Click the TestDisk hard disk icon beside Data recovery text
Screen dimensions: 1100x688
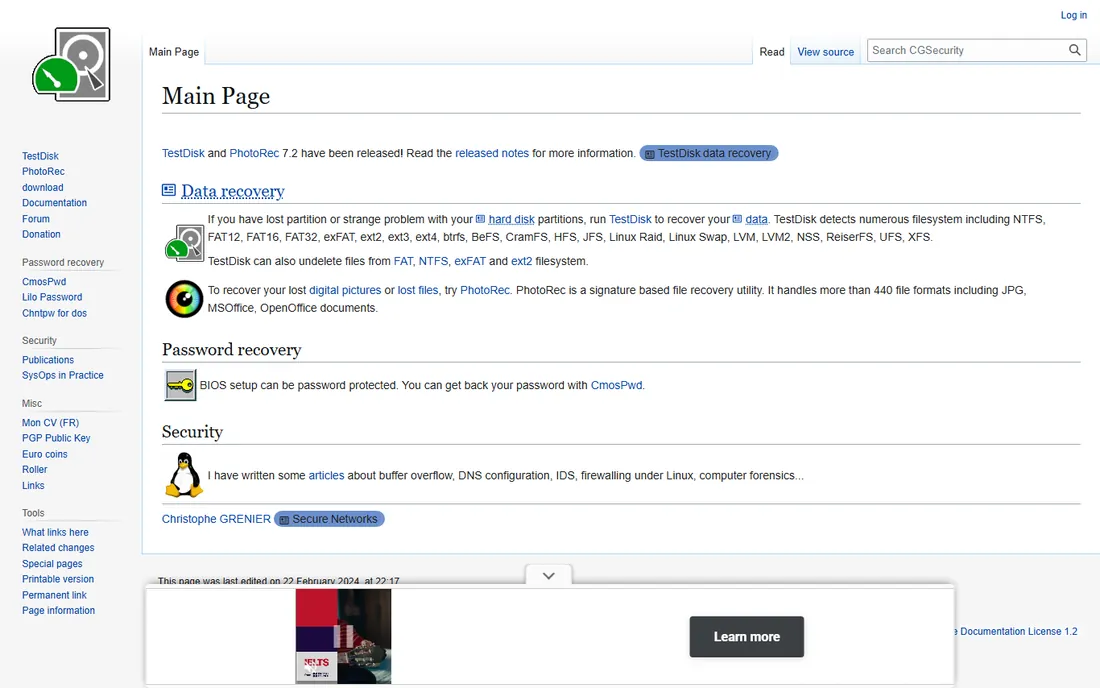point(185,243)
